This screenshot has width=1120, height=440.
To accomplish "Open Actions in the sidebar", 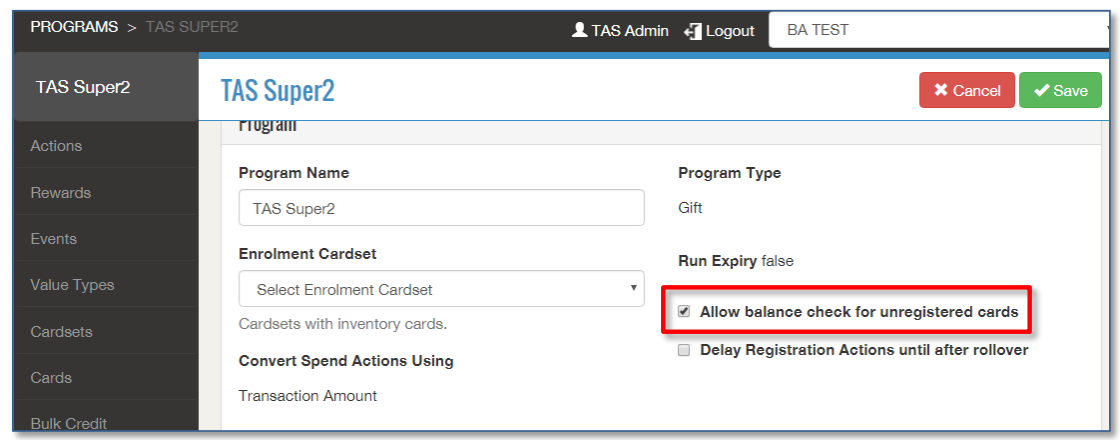I will [56, 146].
